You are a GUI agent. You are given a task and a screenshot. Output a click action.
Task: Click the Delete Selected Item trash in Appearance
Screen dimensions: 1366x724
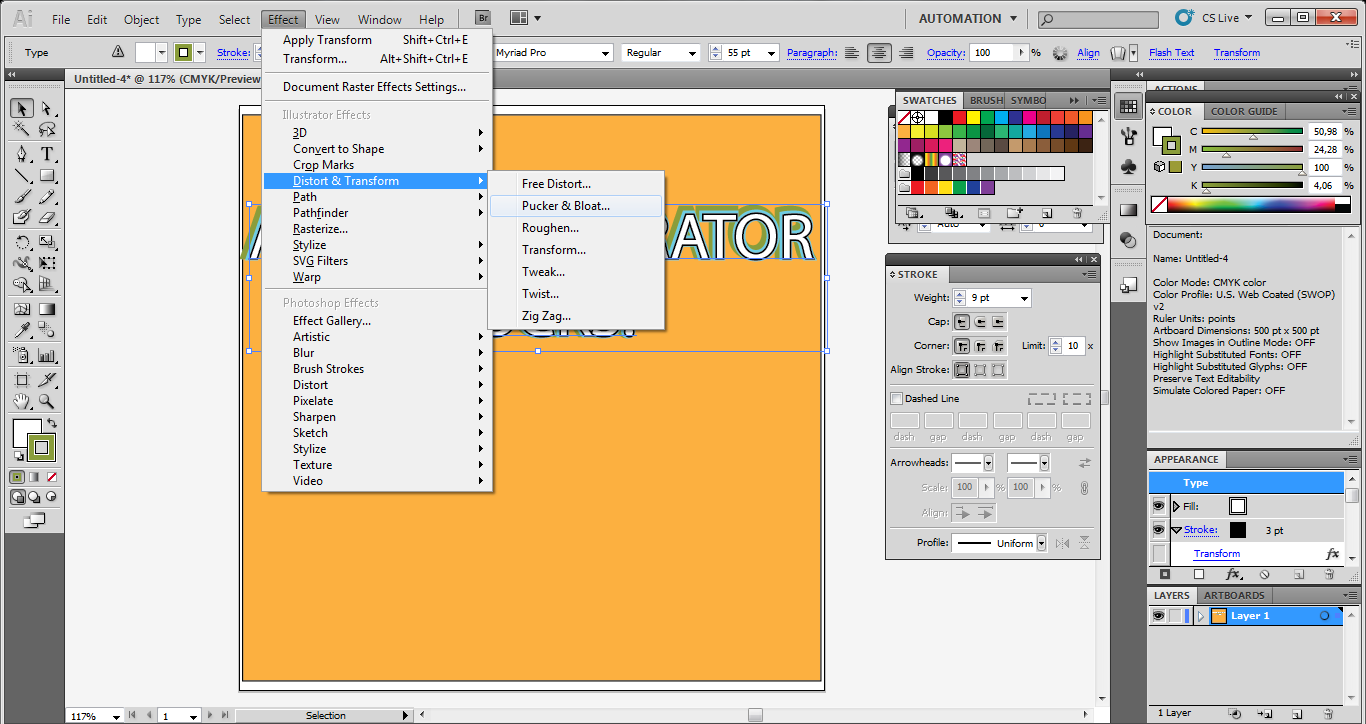(x=1329, y=575)
